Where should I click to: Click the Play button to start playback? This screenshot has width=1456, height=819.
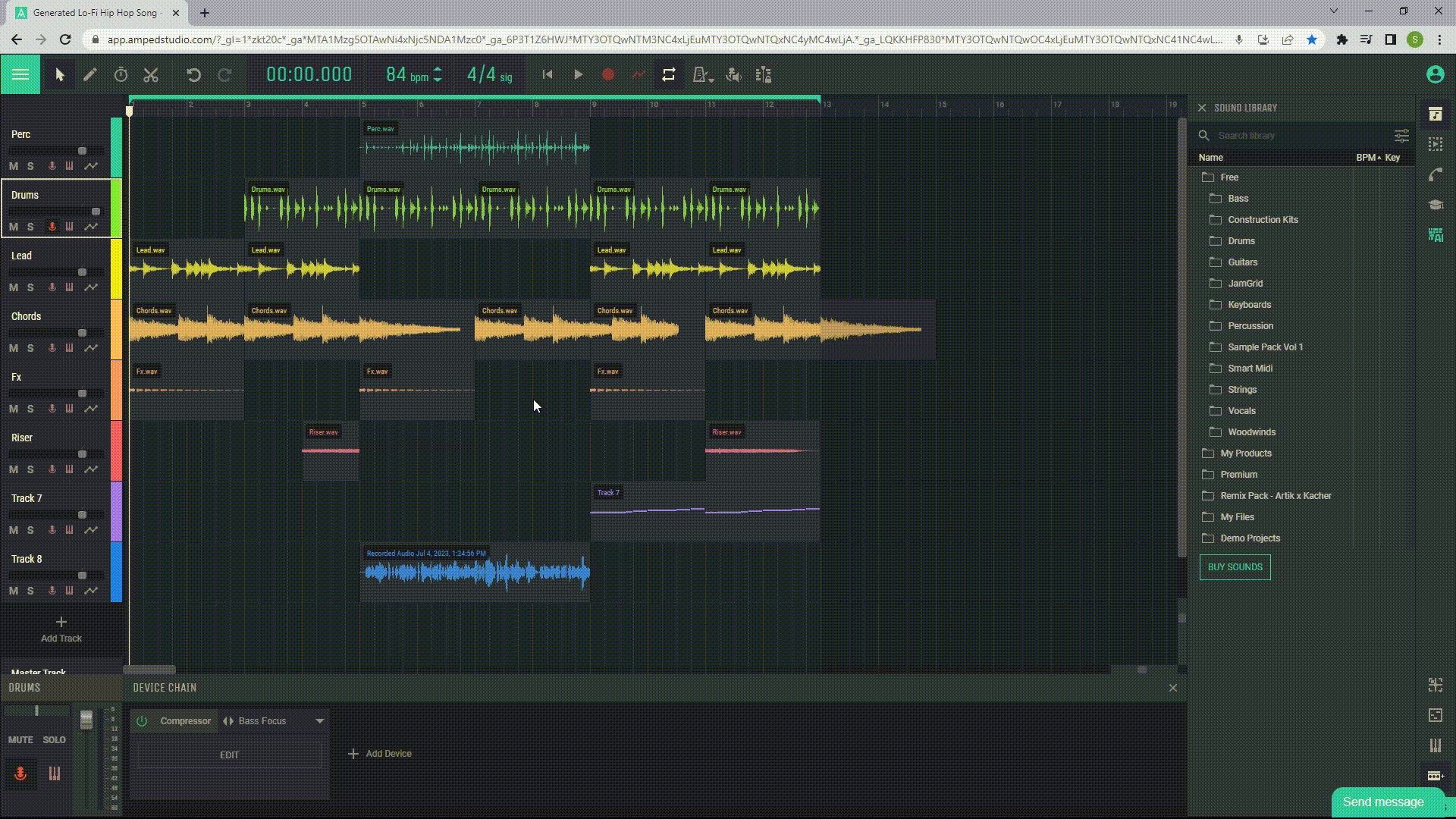[x=579, y=75]
